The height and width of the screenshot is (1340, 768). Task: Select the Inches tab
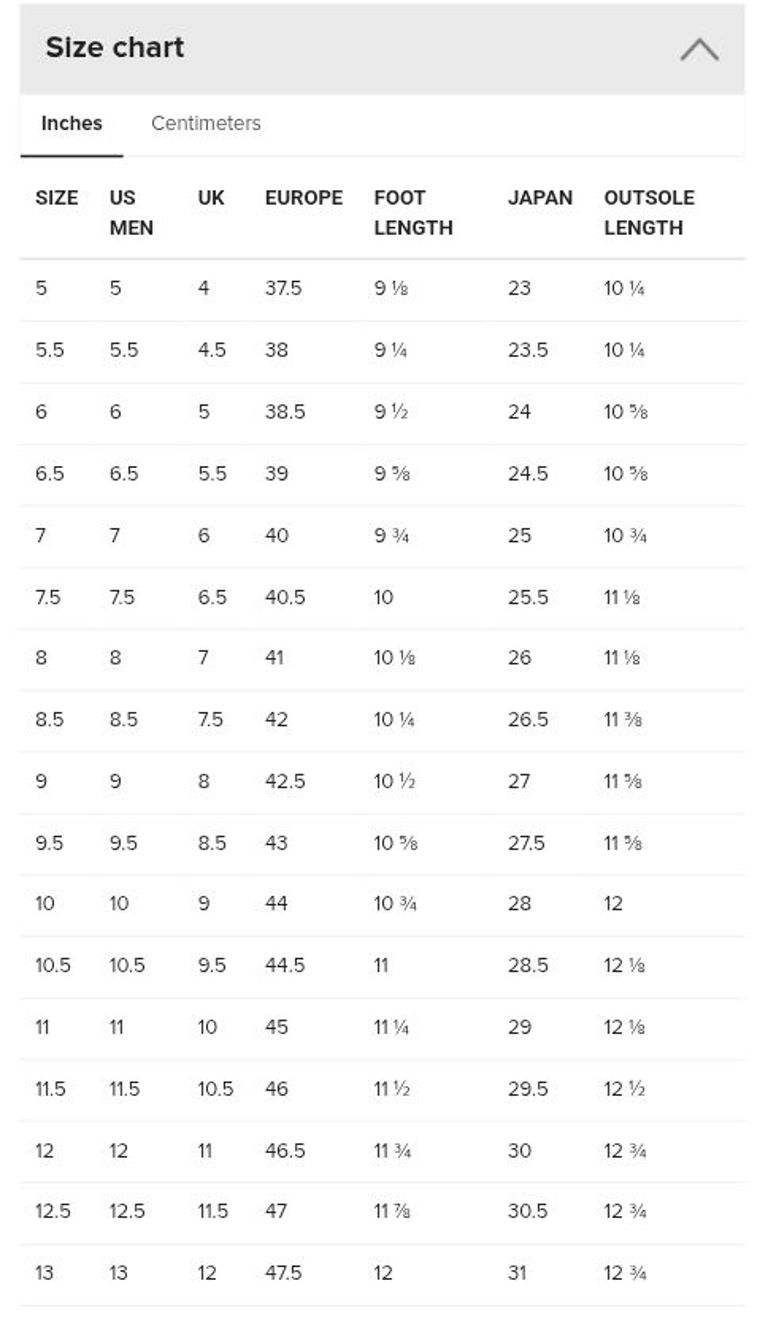(71, 123)
